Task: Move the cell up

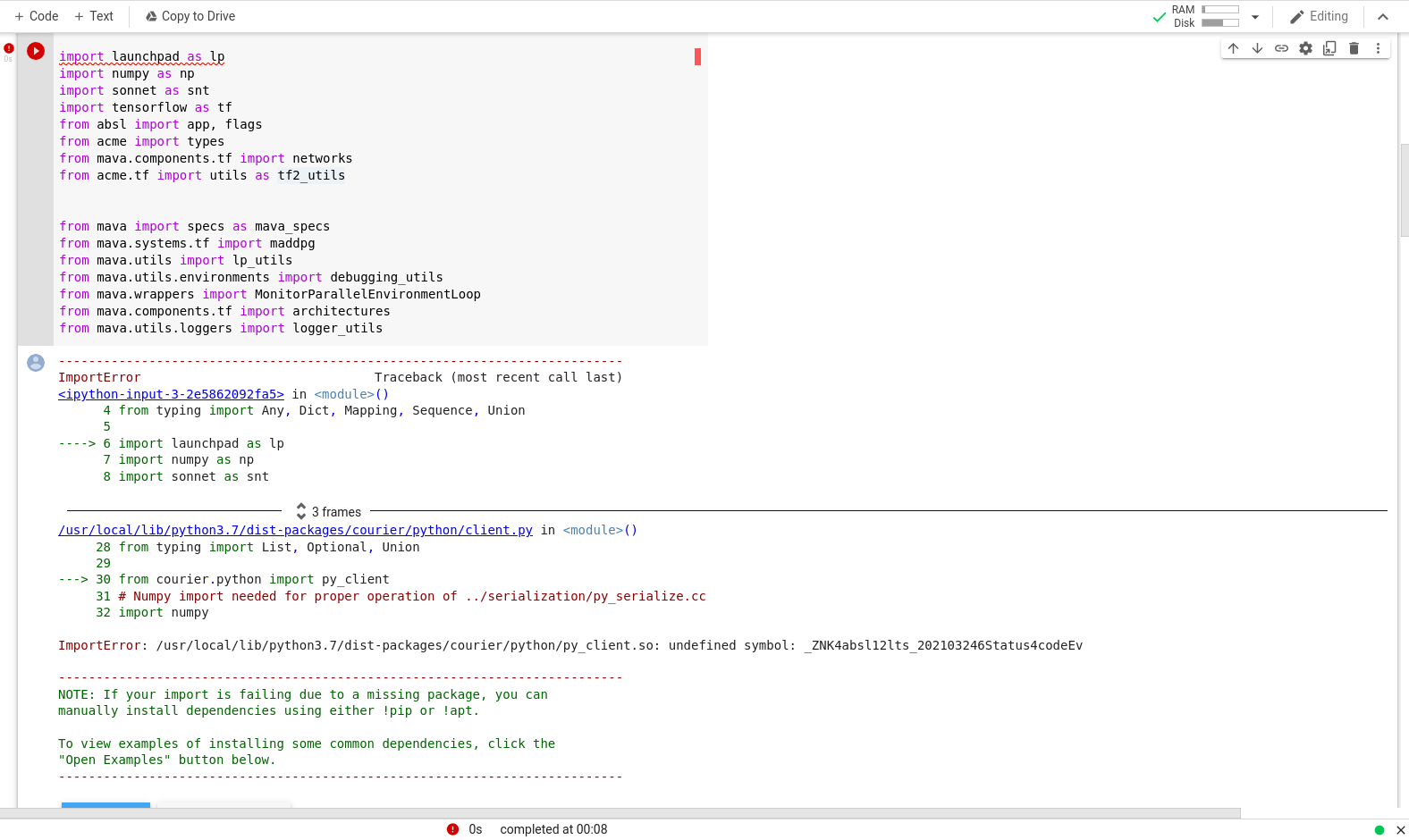Action: click(x=1233, y=48)
